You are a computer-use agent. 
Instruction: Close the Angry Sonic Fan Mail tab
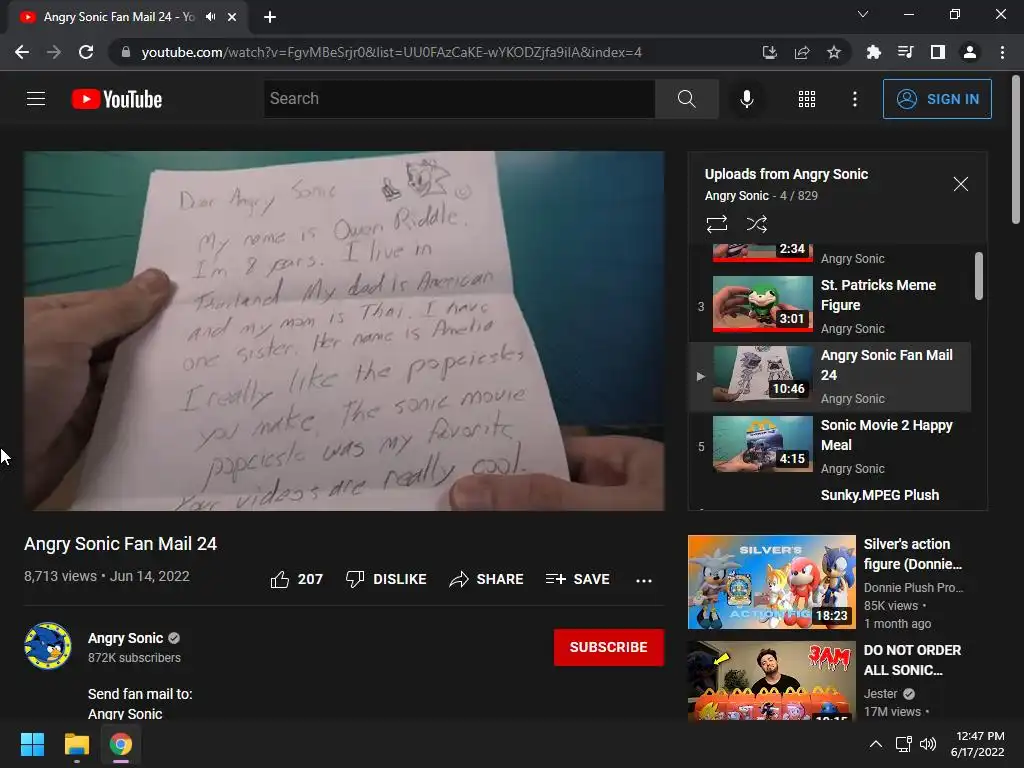coord(232,17)
